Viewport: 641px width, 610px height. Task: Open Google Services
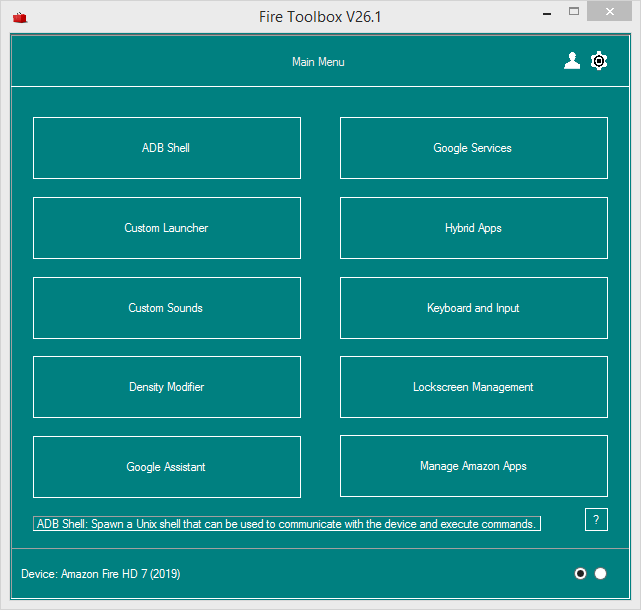click(x=474, y=148)
